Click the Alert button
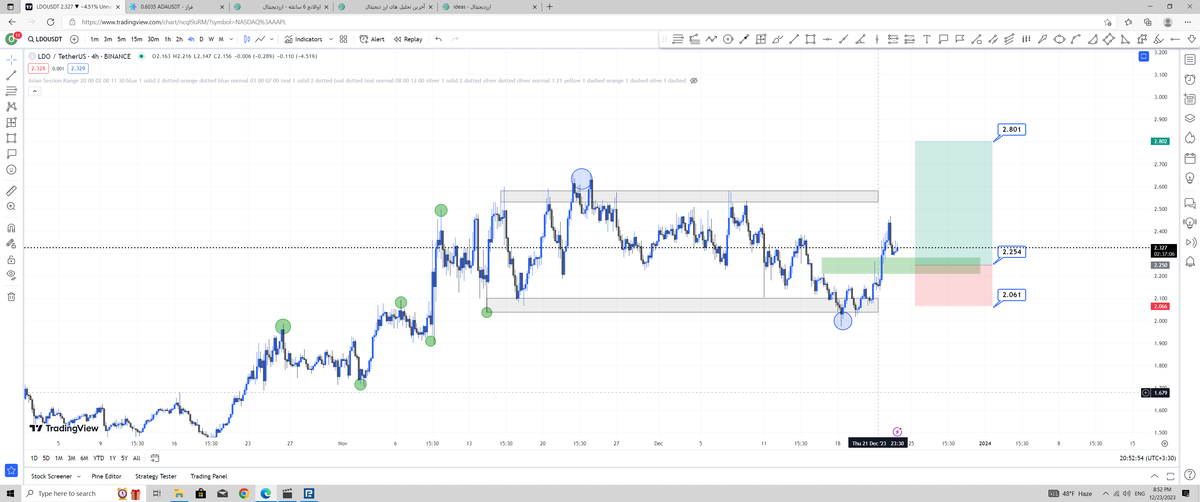The height and width of the screenshot is (502, 1200). [x=372, y=39]
